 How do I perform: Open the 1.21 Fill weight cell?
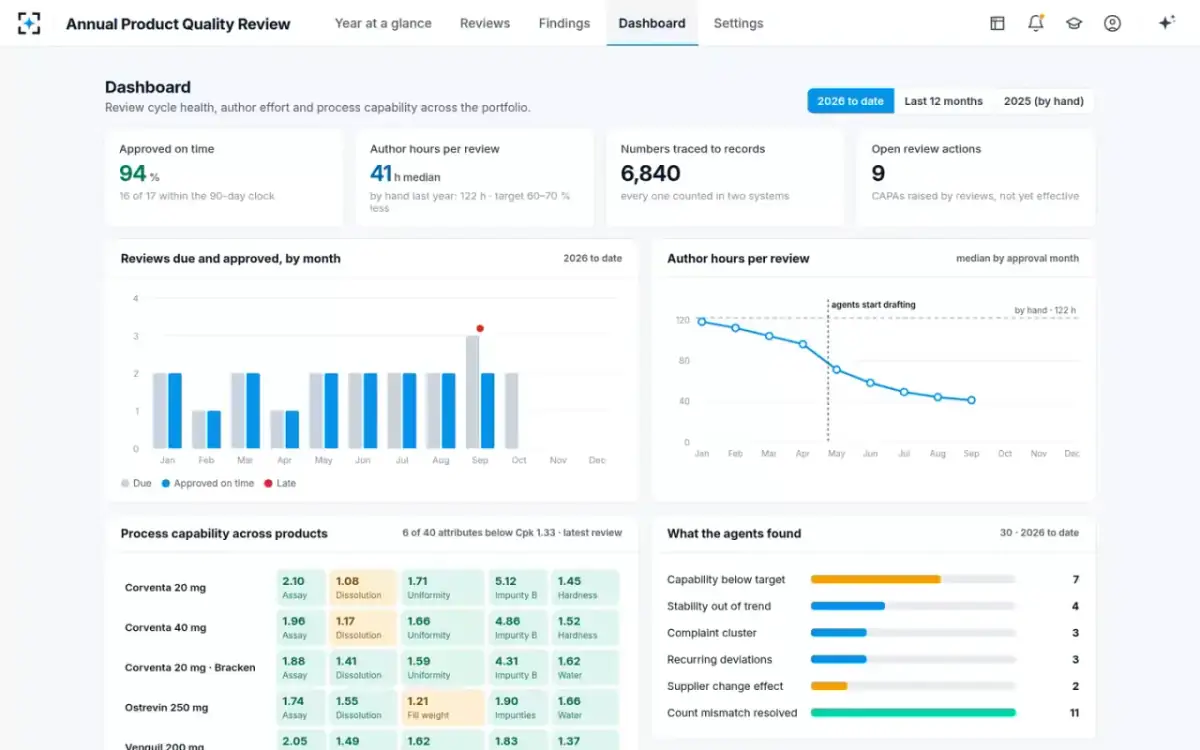tap(443, 707)
